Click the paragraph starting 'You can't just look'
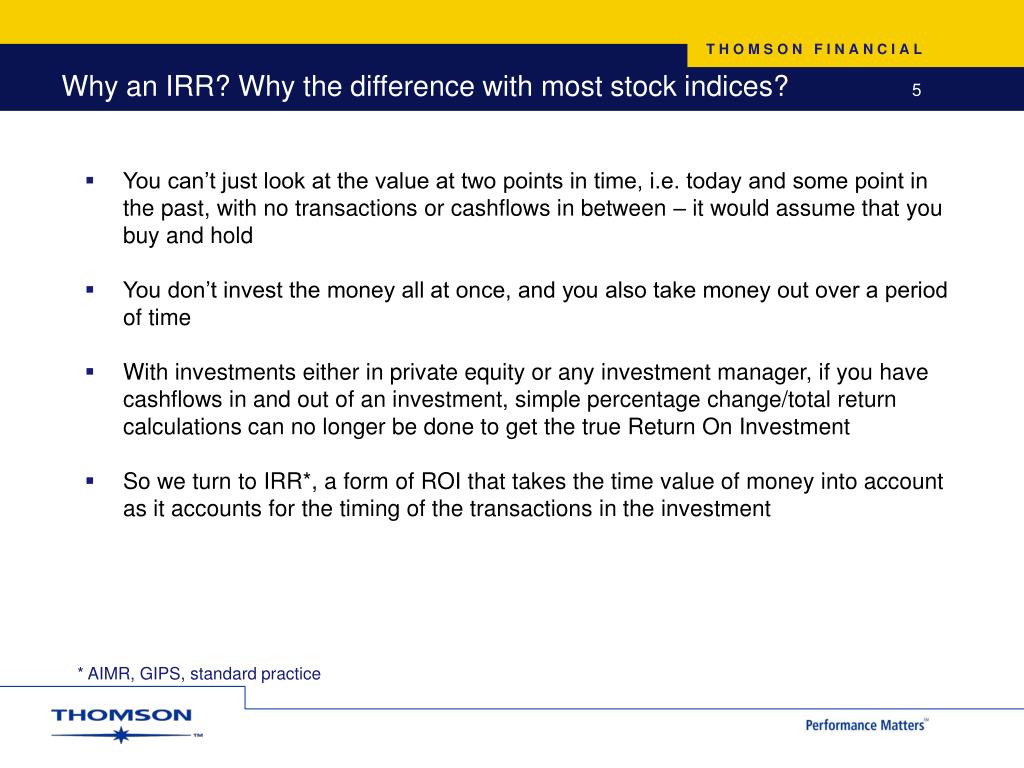This screenshot has height=768, width=1024. pos(532,208)
